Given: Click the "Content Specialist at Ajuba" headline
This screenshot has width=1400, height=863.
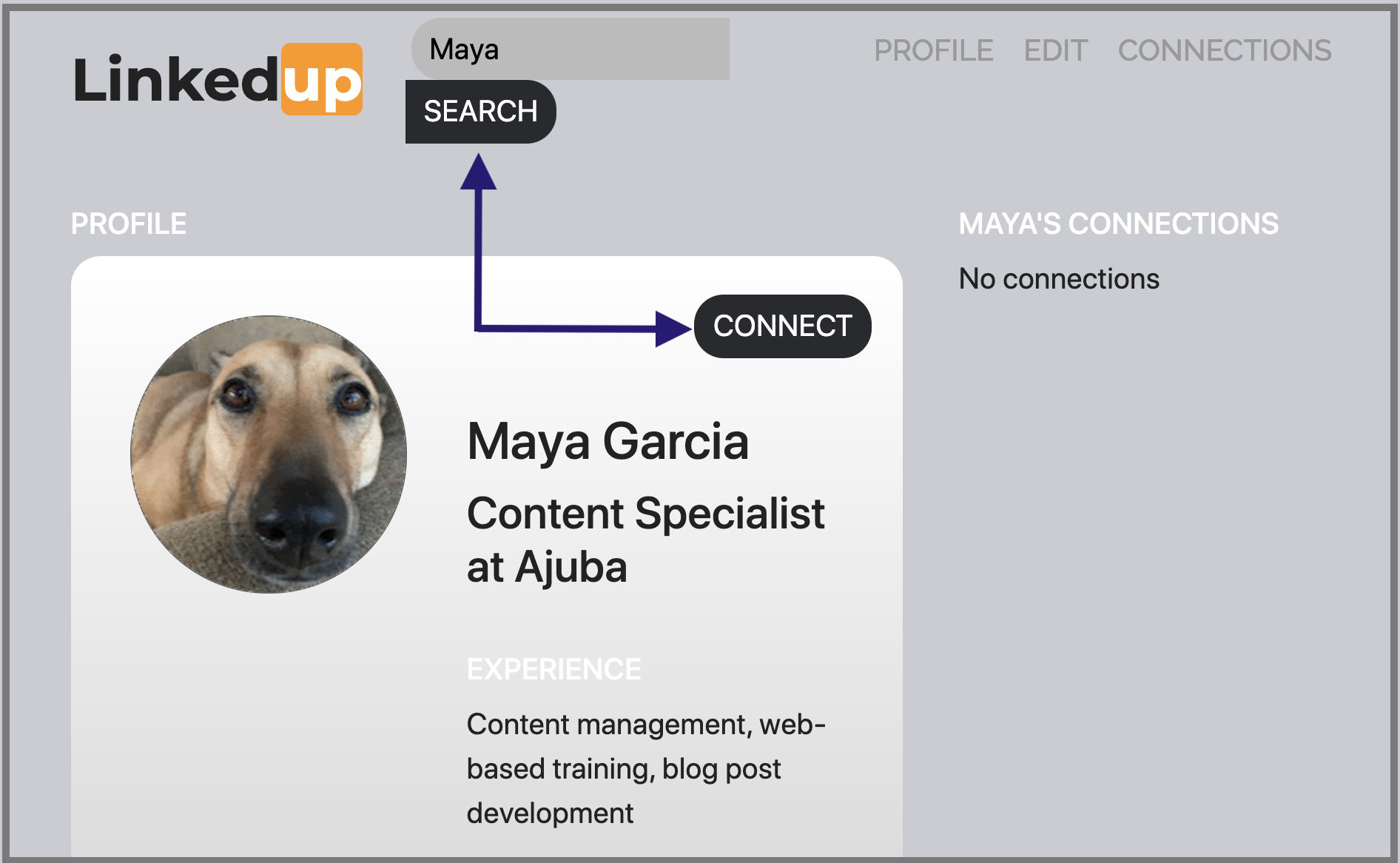Looking at the screenshot, I should coord(645,539).
